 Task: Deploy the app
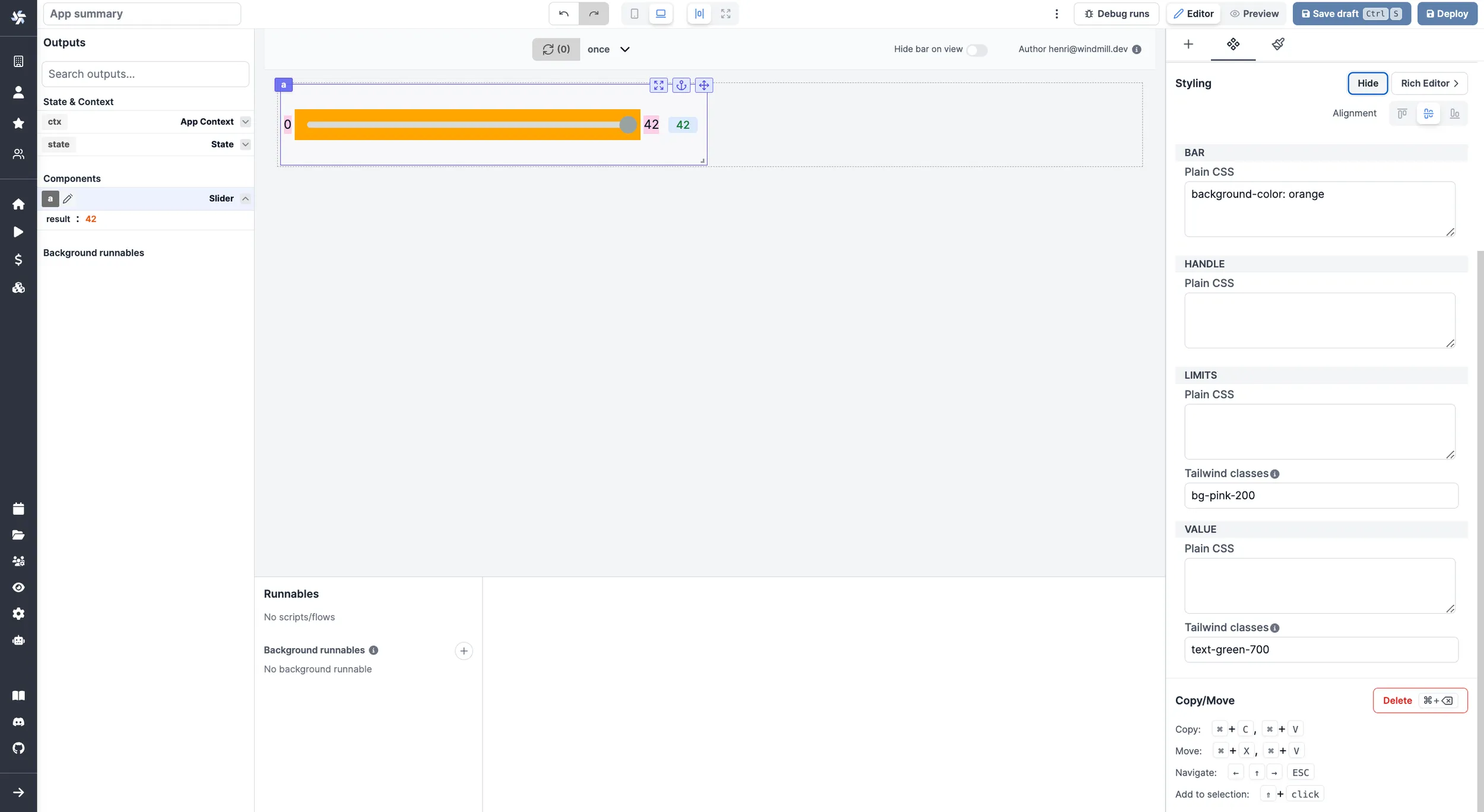(1447, 13)
